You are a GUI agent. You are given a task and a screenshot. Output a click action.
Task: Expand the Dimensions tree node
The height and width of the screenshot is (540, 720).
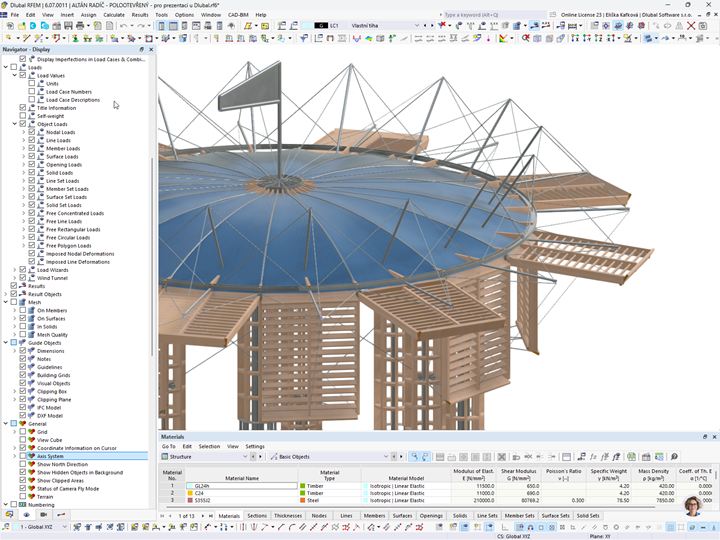pos(14,351)
